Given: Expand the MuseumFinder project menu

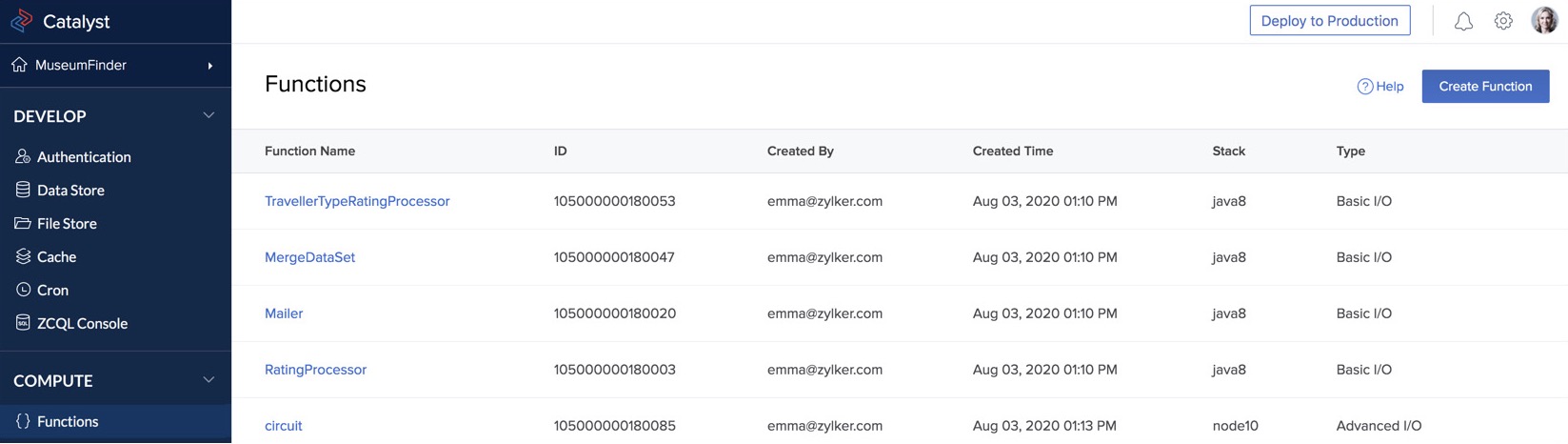Looking at the screenshot, I should (210, 66).
